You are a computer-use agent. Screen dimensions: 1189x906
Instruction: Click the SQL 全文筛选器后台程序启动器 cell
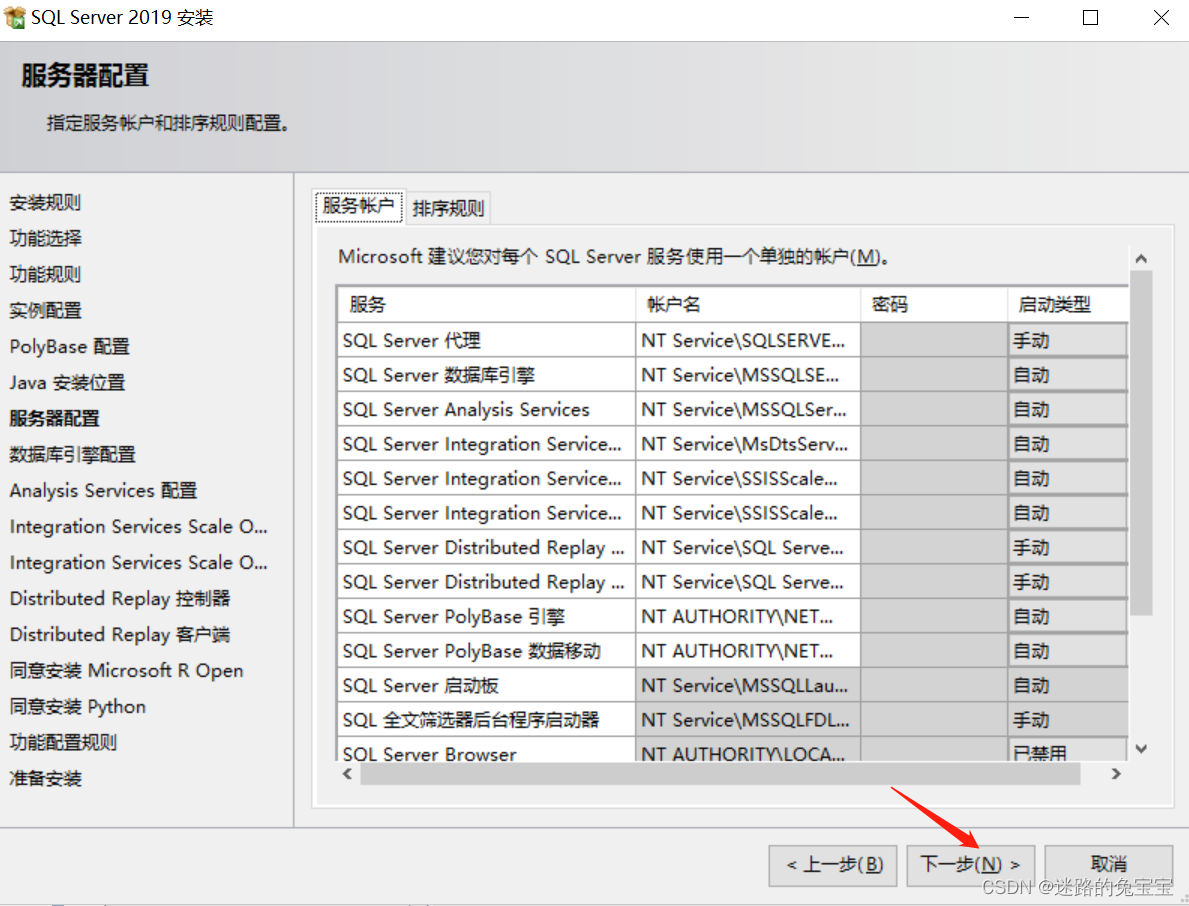coord(486,720)
